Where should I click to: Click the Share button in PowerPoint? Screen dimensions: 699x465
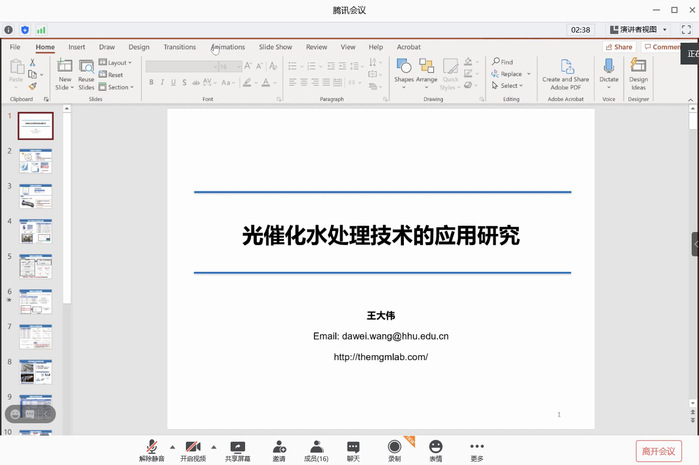coord(619,47)
